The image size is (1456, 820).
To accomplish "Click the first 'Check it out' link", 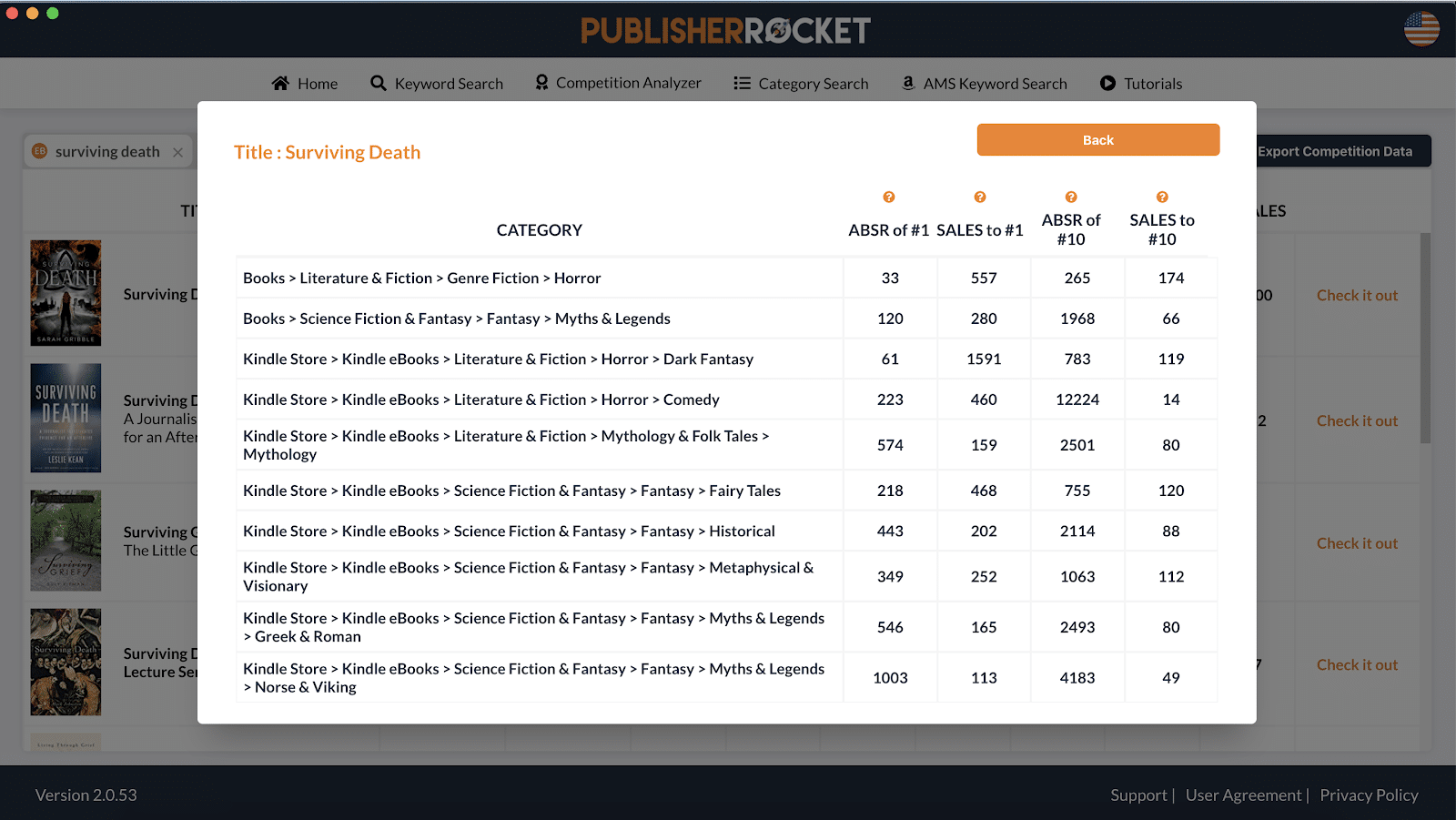I will tap(1357, 296).
